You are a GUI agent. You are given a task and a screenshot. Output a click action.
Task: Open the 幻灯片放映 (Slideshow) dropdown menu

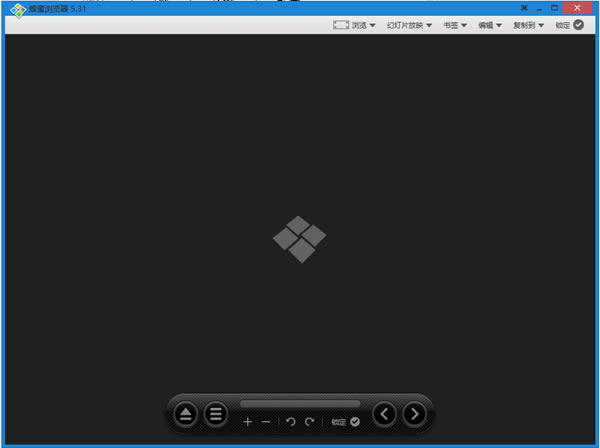pos(409,25)
